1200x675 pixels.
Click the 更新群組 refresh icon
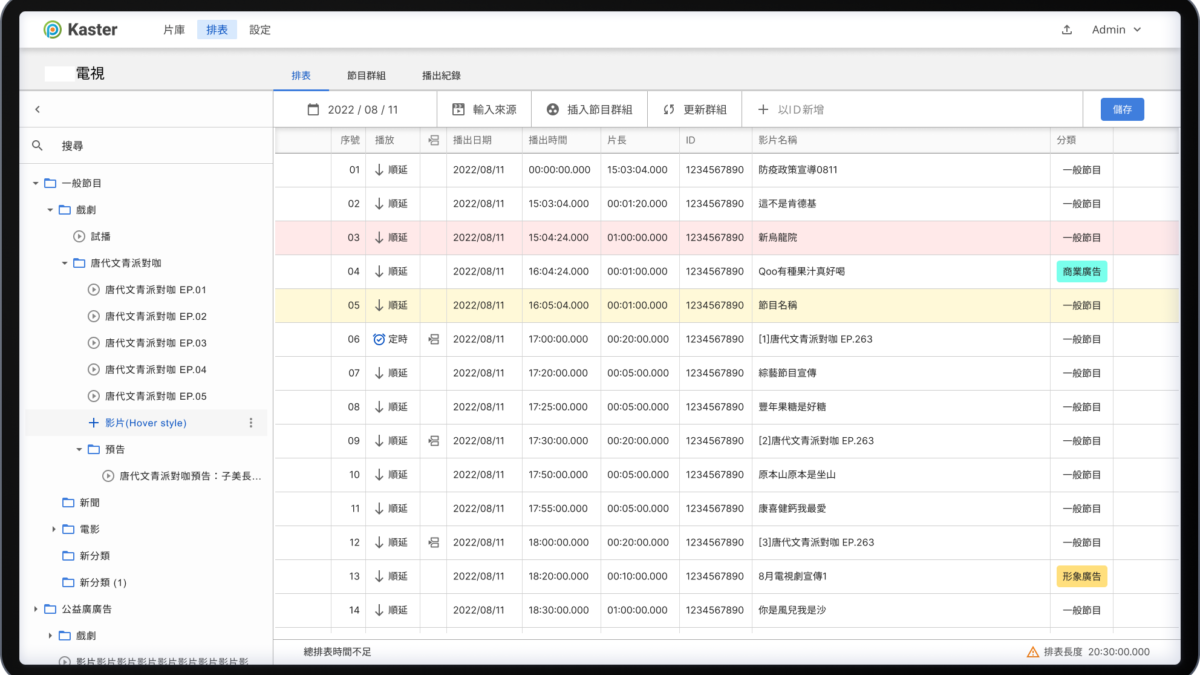tap(668, 110)
